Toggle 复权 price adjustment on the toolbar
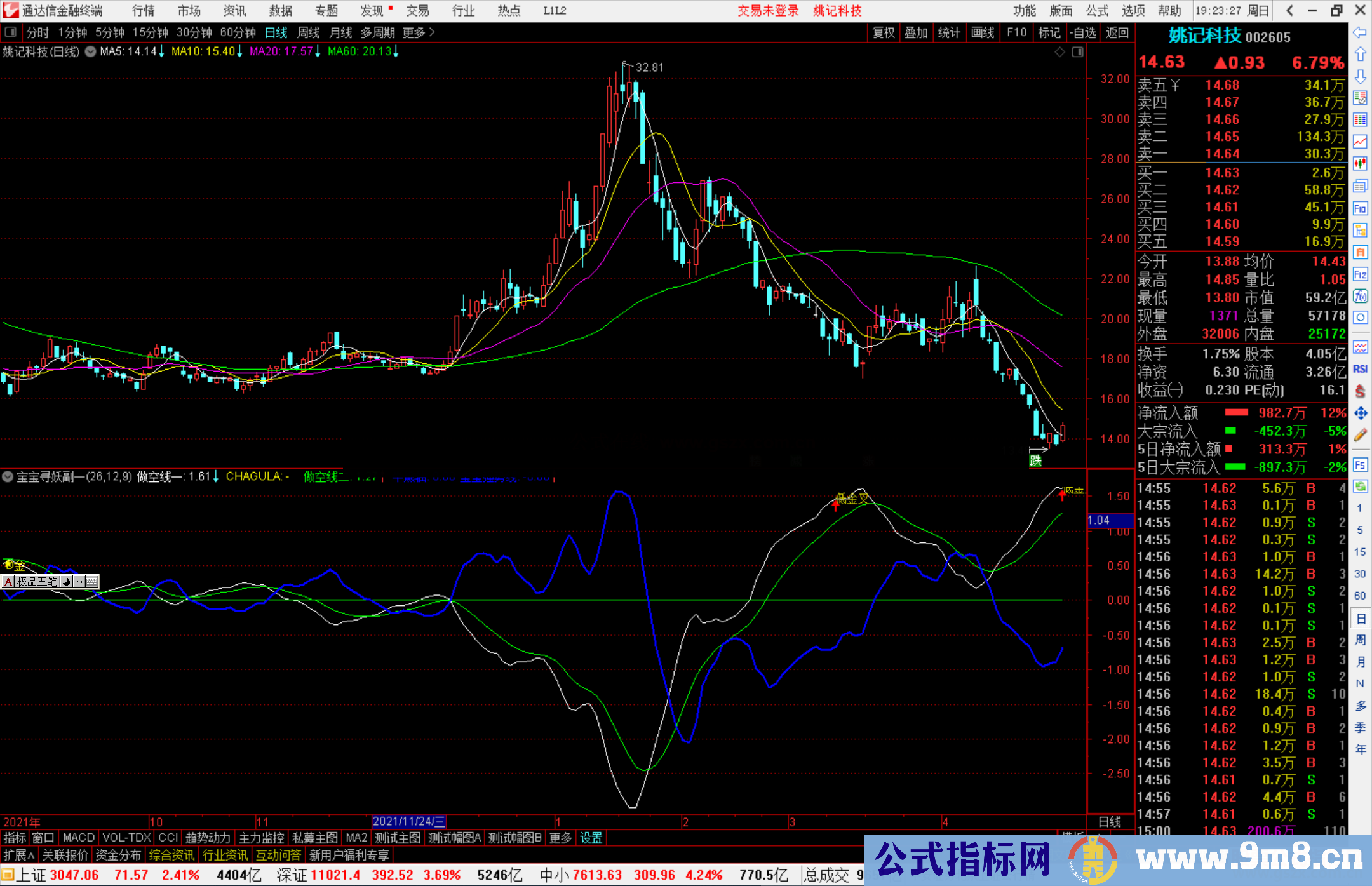Image resolution: width=1372 pixels, height=886 pixels. pos(883,32)
